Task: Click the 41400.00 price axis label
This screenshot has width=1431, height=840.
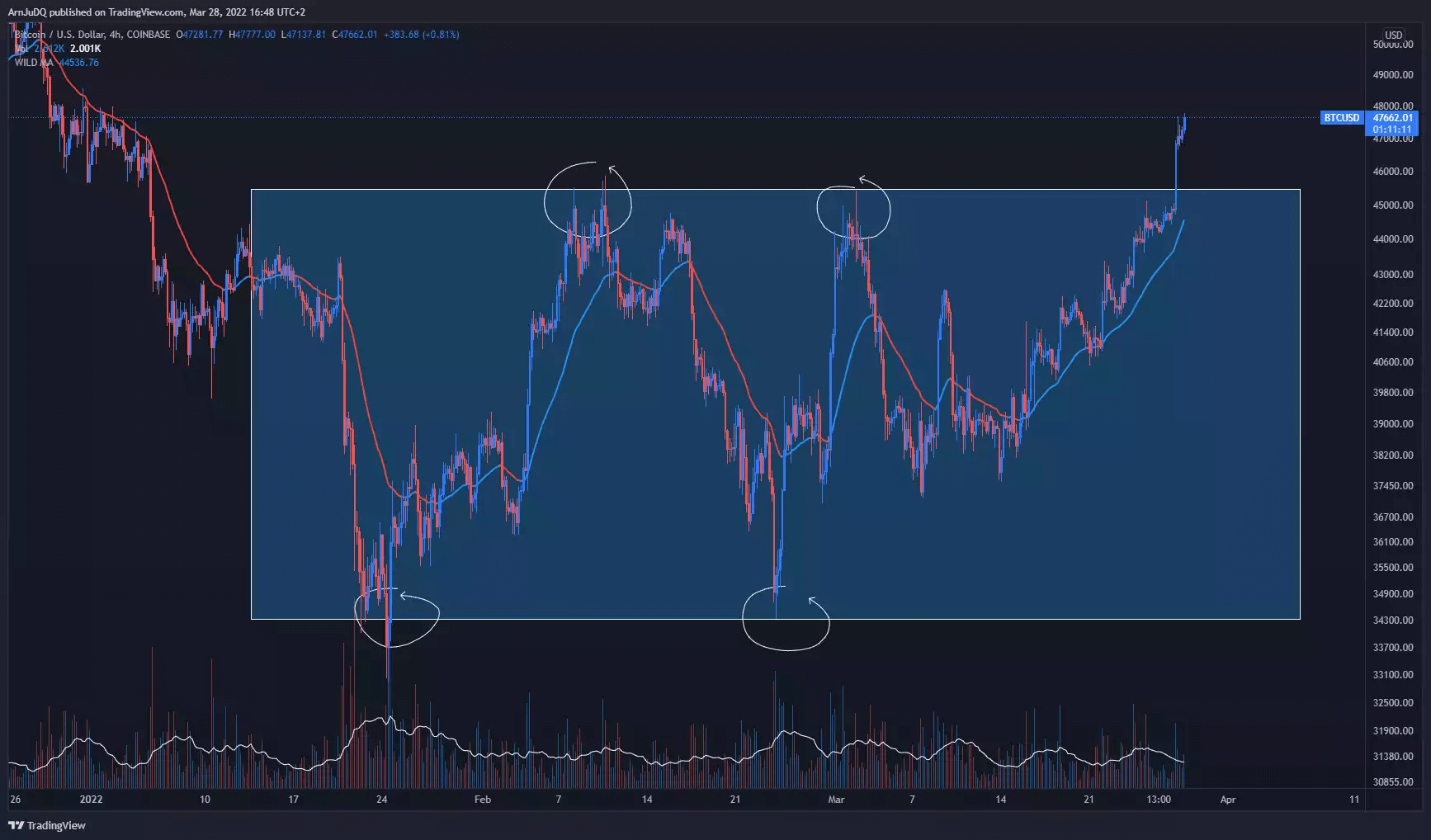Action: point(1393,333)
